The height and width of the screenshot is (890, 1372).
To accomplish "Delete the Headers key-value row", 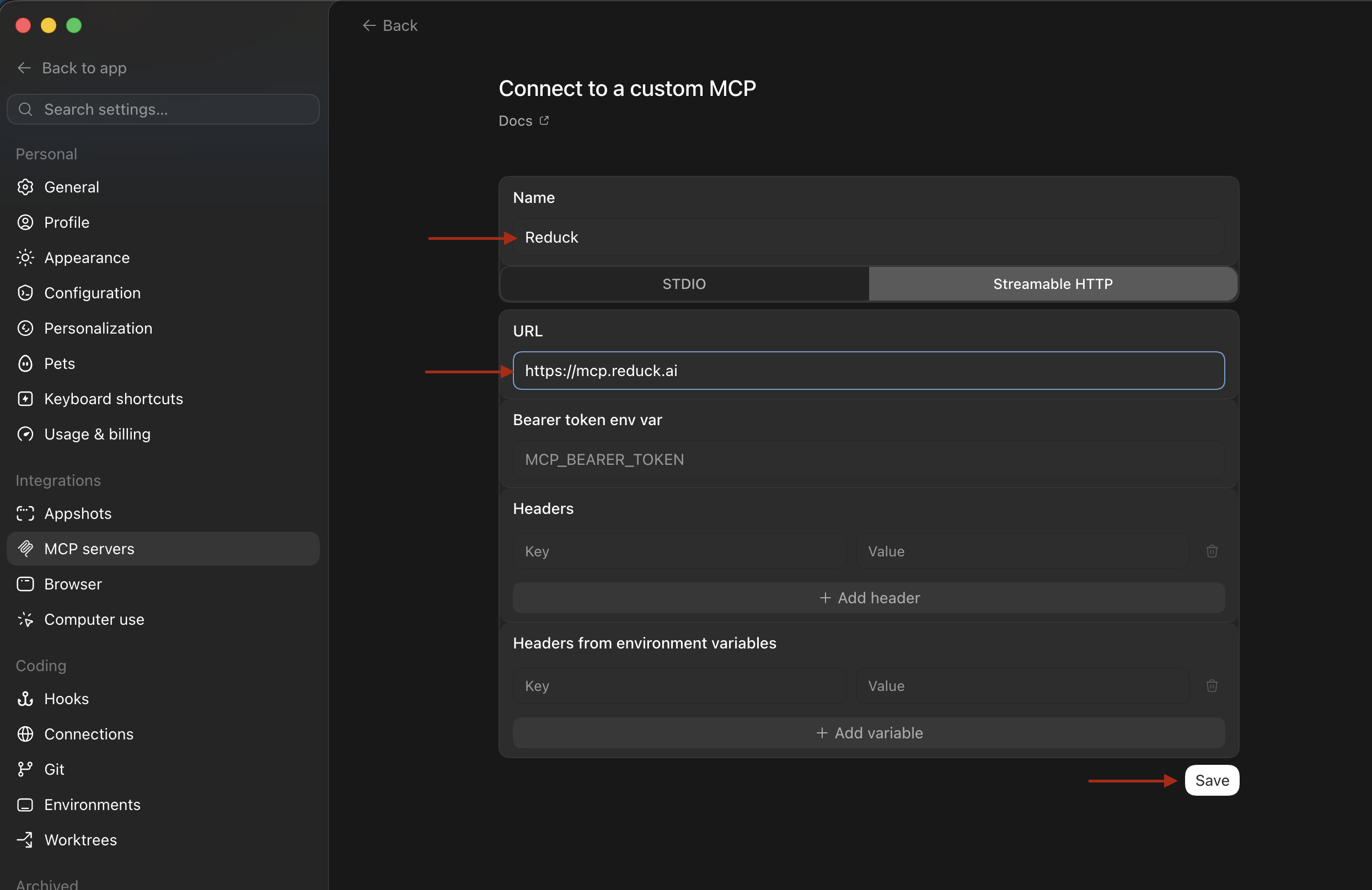I will [x=1212, y=551].
